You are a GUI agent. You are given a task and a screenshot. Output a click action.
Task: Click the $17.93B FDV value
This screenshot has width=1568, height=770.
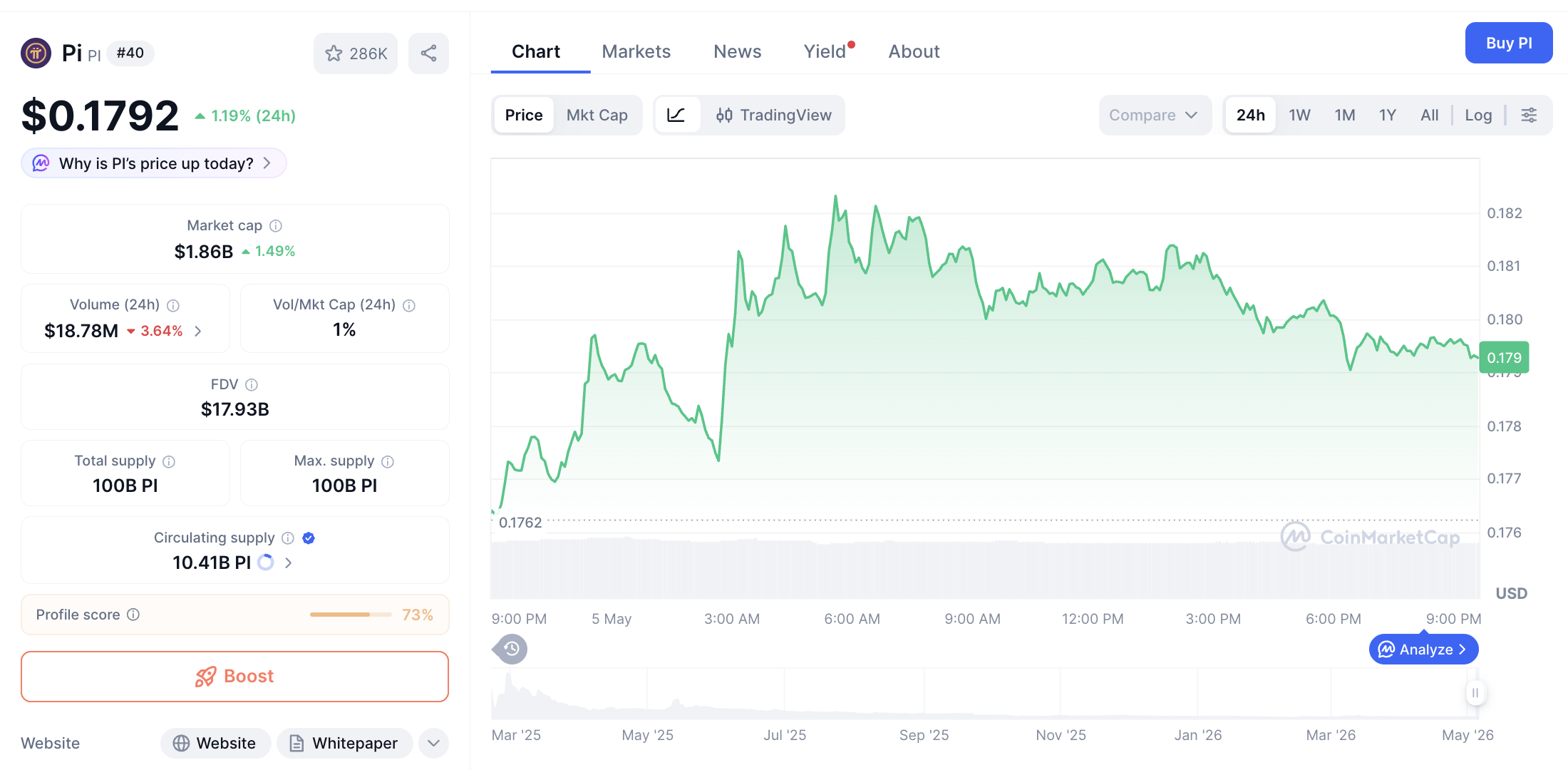click(235, 409)
